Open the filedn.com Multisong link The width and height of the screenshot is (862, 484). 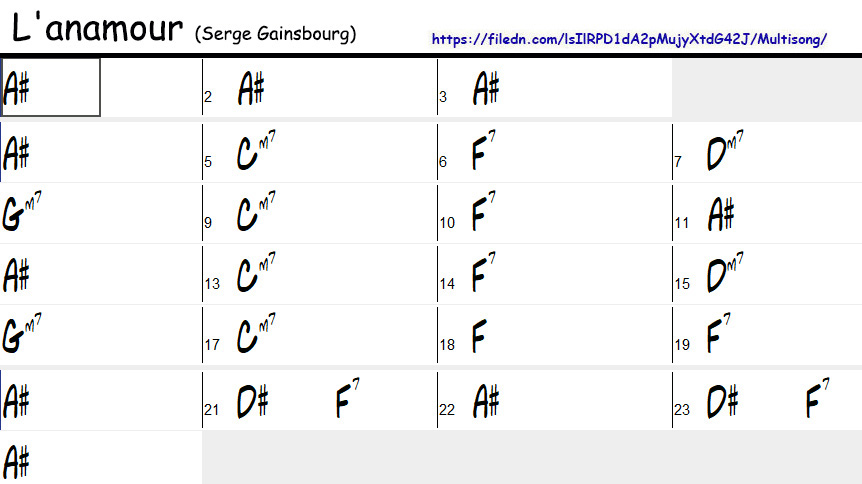coord(629,40)
